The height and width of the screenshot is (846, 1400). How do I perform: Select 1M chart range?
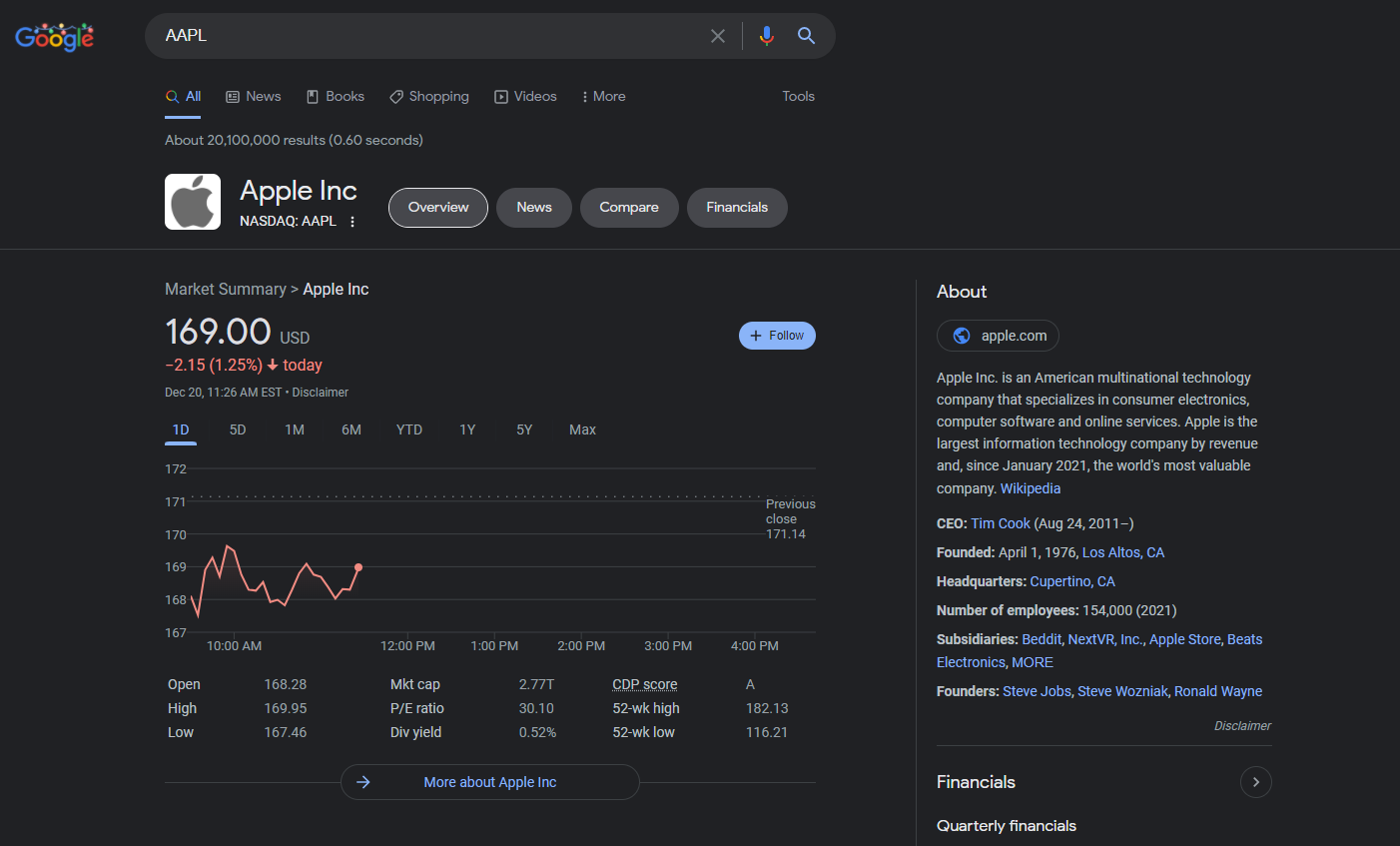click(295, 429)
